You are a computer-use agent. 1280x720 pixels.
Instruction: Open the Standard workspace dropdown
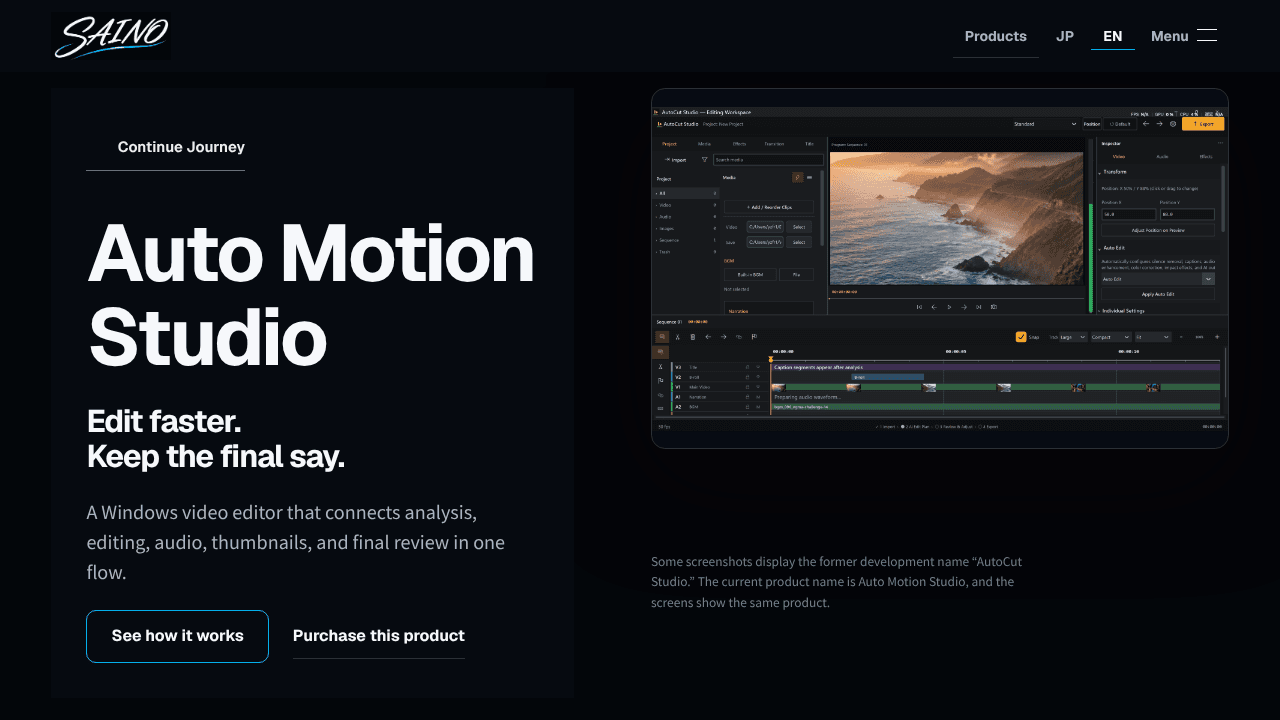point(1045,124)
